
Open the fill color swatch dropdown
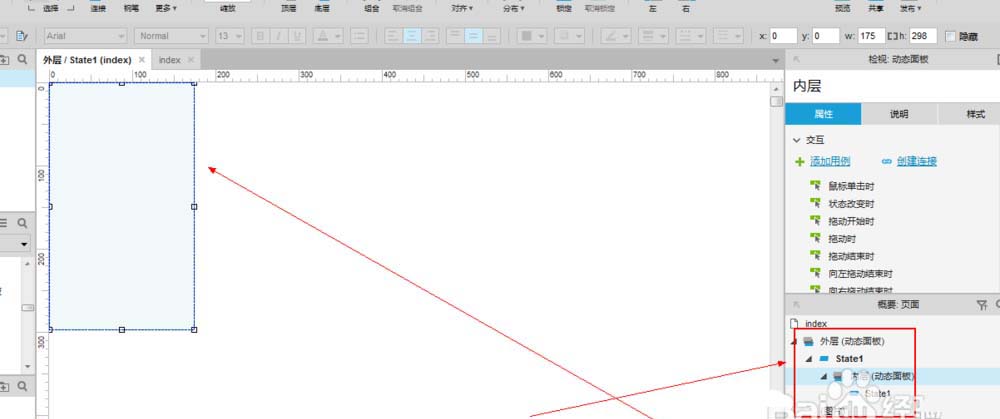click(532, 36)
